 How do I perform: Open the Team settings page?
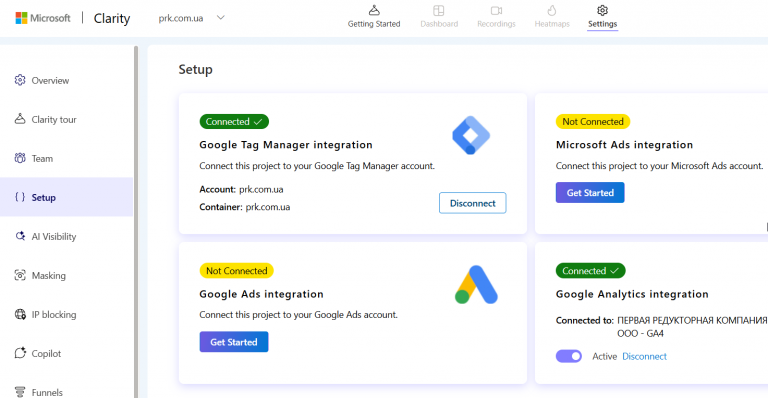[66, 158]
